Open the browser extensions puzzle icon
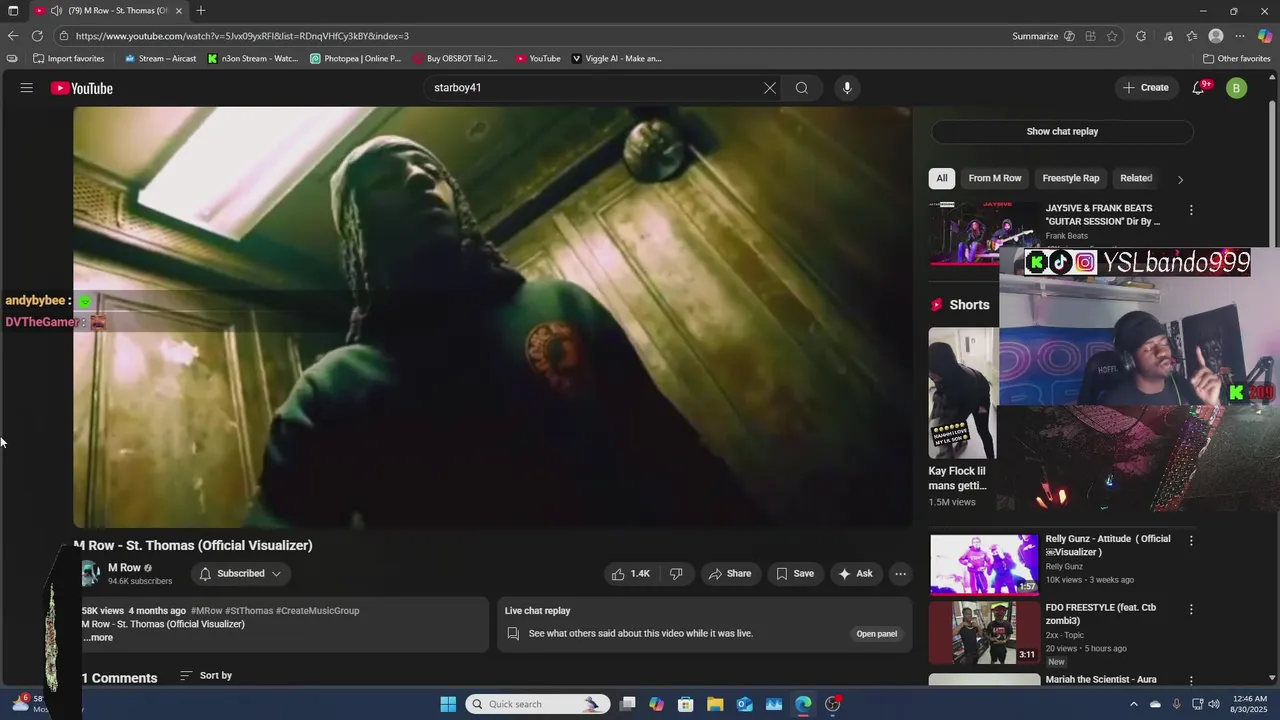 click(1141, 36)
